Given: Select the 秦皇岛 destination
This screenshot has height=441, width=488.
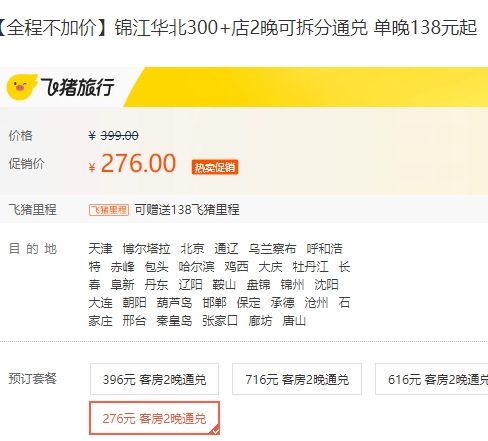Looking at the screenshot, I should tap(174, 321).
